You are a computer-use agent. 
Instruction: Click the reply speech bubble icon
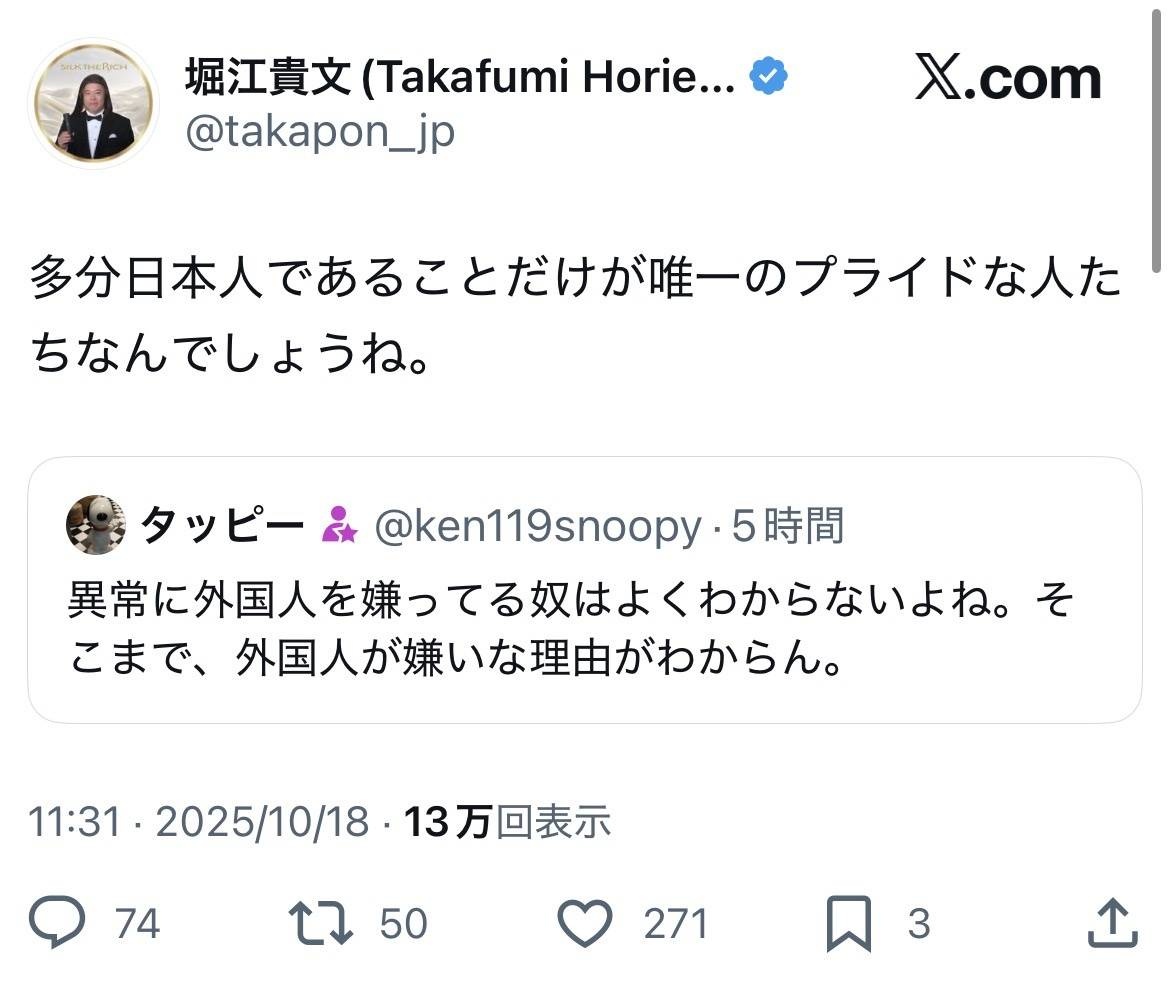point(56,924)
